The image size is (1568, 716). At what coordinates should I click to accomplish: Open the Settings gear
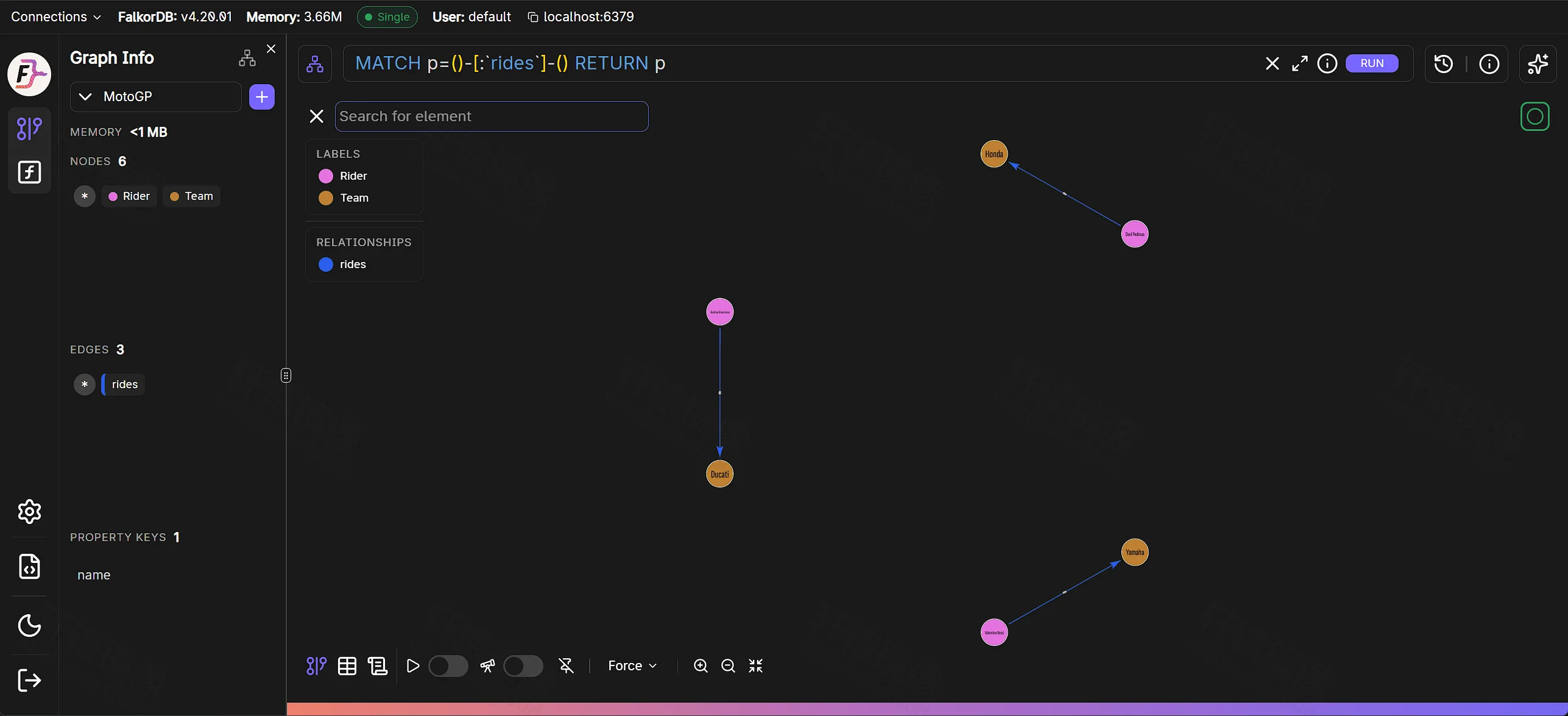click(29, 512)
